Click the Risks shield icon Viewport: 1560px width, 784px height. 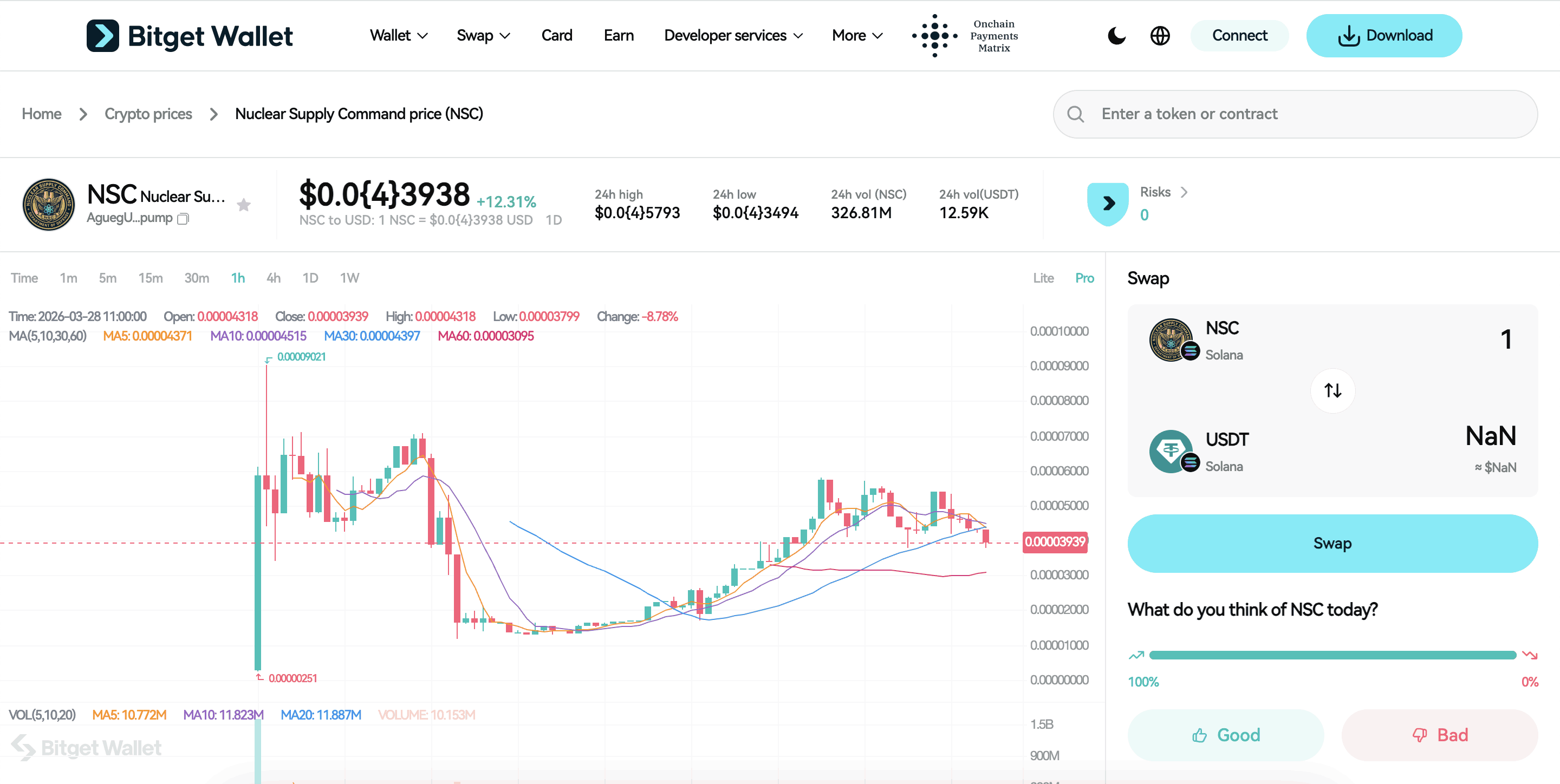point(1108,204)
